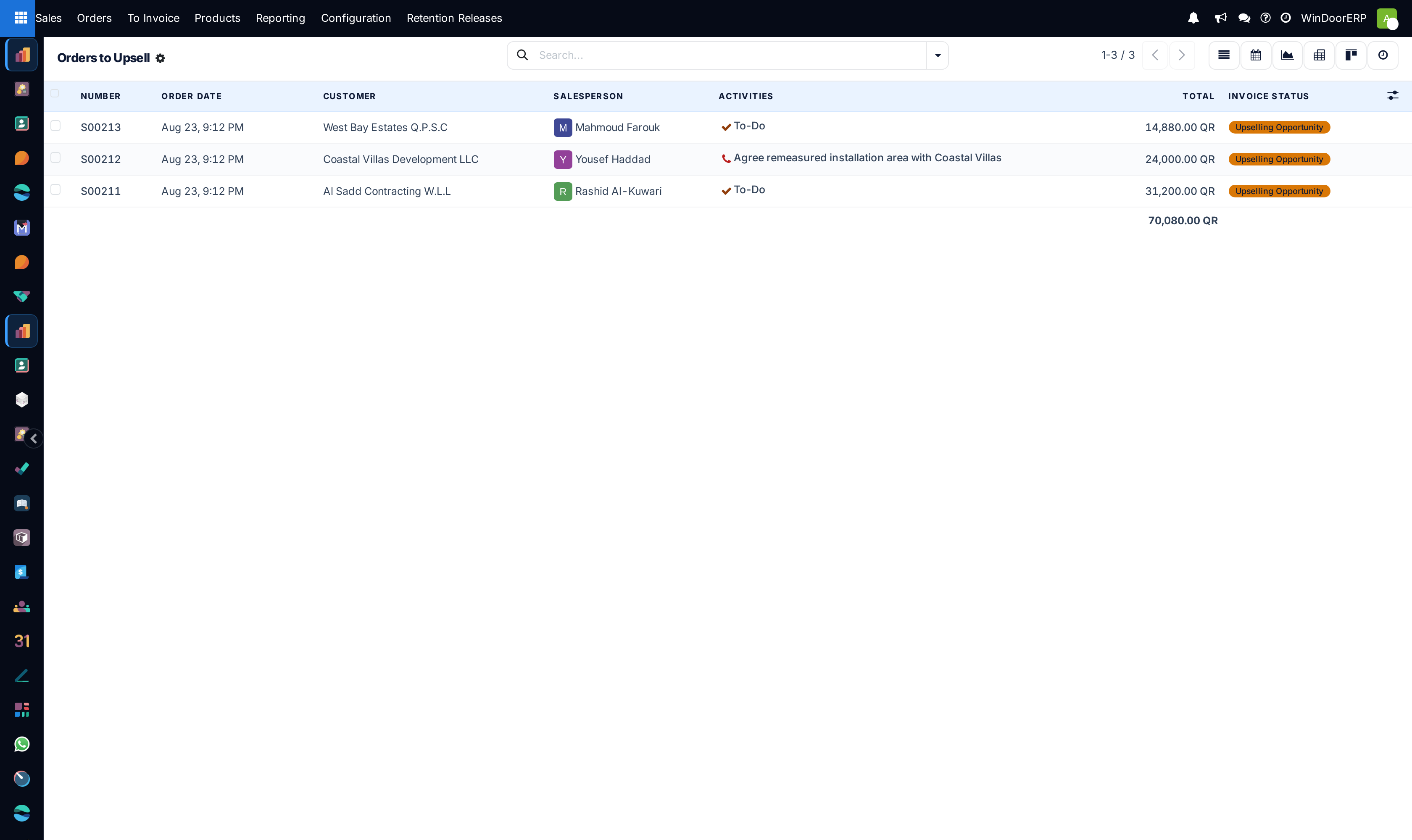The image size is (1412, 840).
Task: Open the apps grid home menu
Action: coord(21,18)
